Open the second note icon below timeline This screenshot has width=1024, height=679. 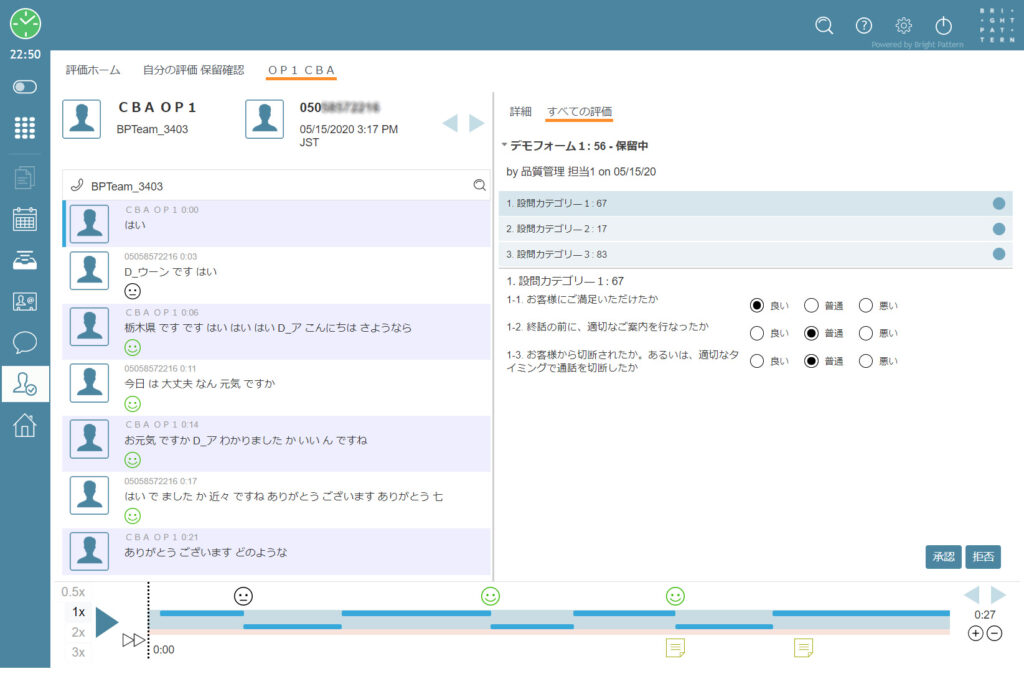pyautogui.click(x=804, y=648)
